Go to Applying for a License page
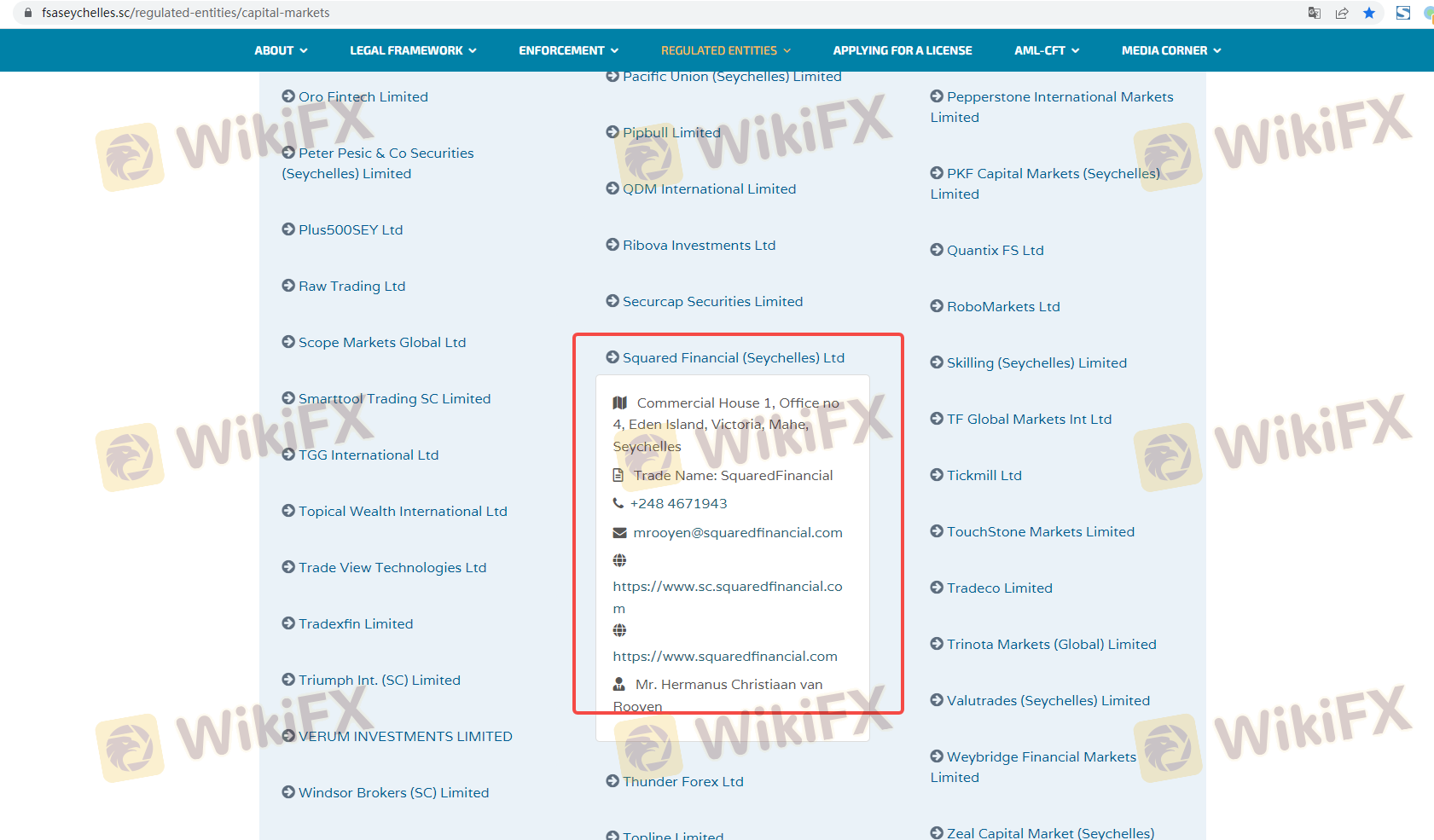The height and width of the screenshot is (840, 1434). (902, 50)
